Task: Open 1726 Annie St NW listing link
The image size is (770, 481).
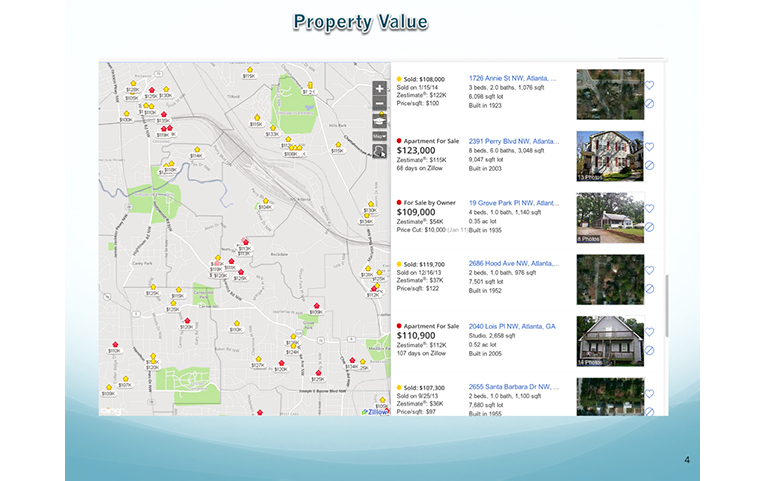Action: click(513, 78)
